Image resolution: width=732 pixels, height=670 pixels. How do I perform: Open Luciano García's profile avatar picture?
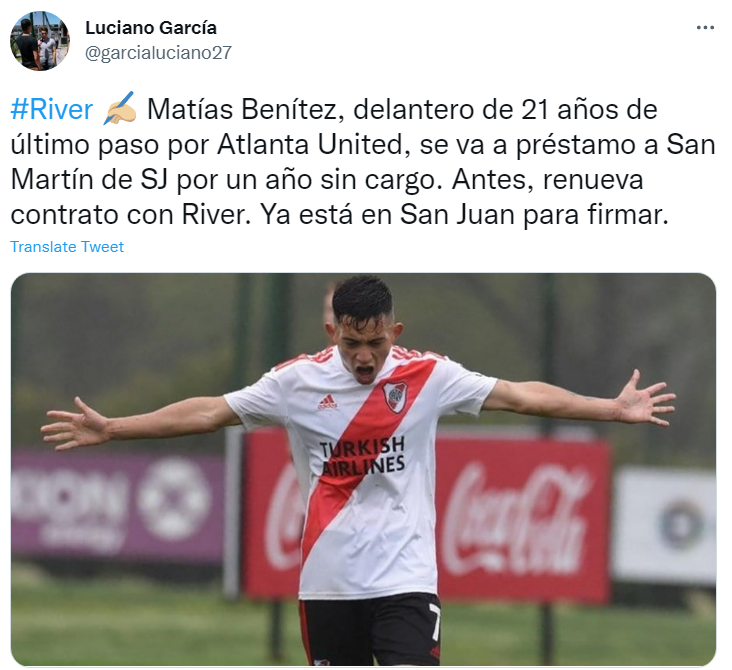[x=40, y=41]
